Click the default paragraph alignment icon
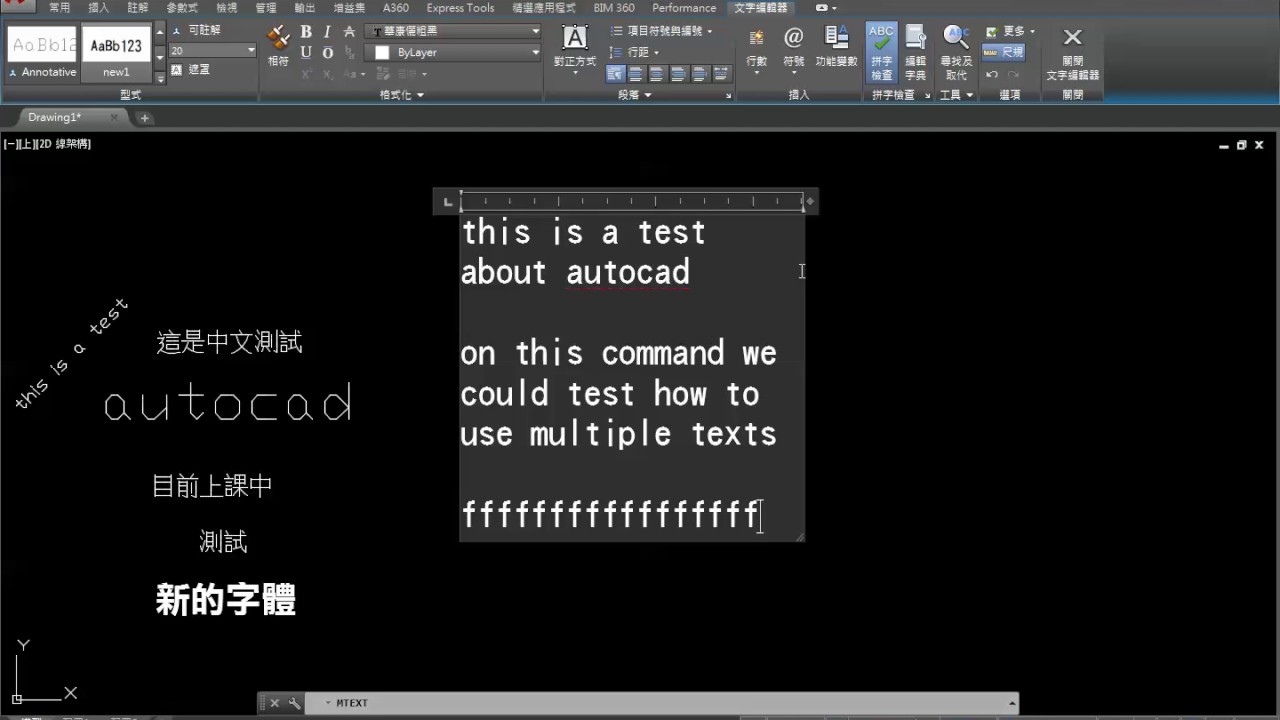 point(614,74)
